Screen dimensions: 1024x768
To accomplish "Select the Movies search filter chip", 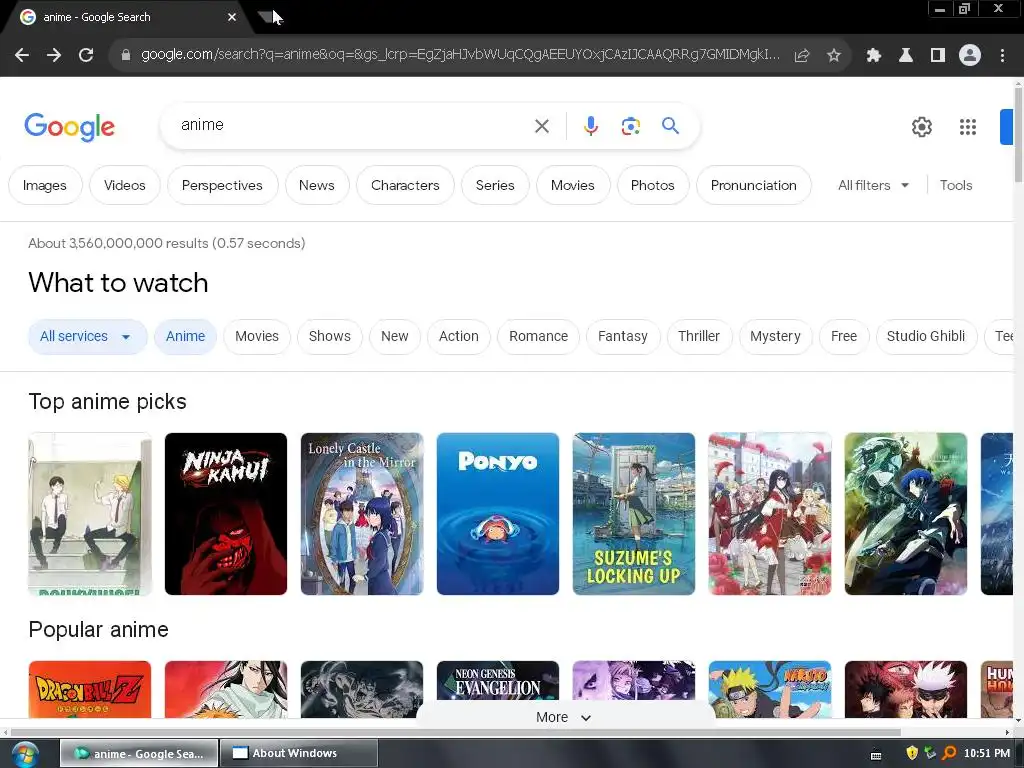I will tap(573, 185).
